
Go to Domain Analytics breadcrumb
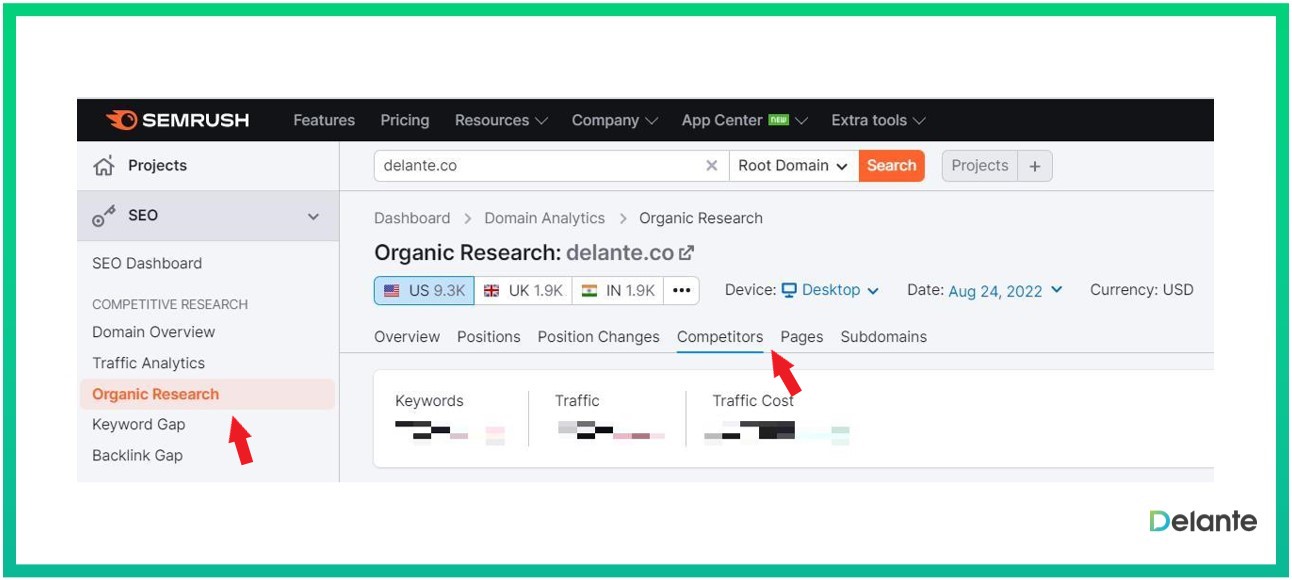click(x=545, y=218)
